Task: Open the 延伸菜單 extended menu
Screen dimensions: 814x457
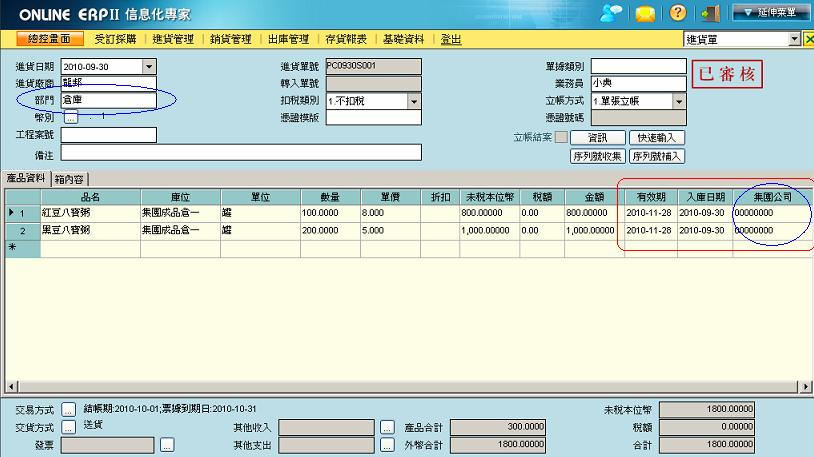Action: tap(770, 13)
